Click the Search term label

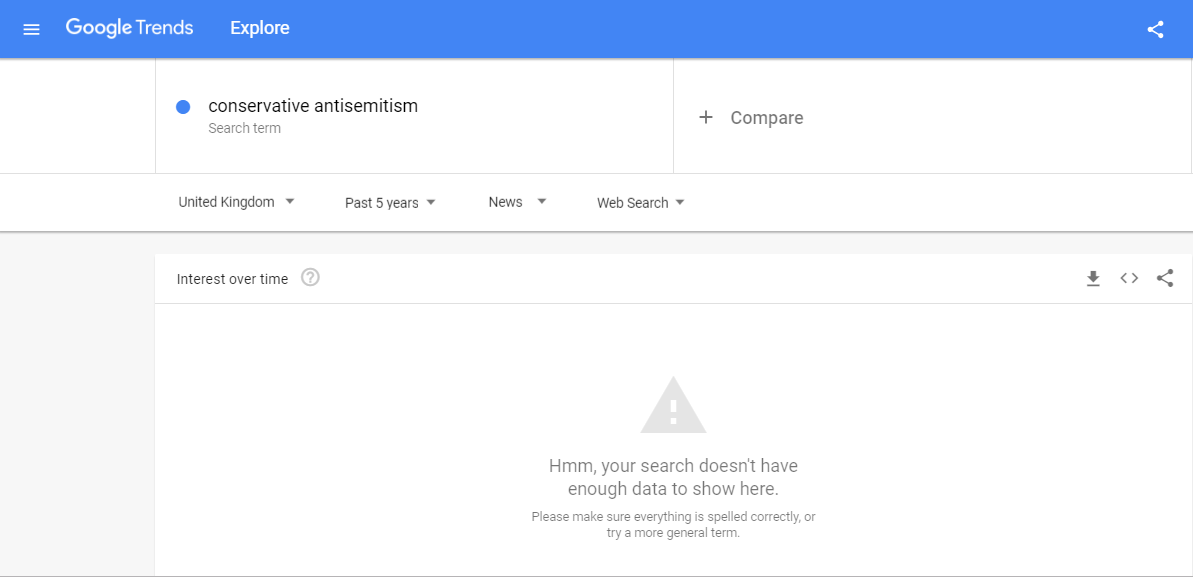click(244, 128)
